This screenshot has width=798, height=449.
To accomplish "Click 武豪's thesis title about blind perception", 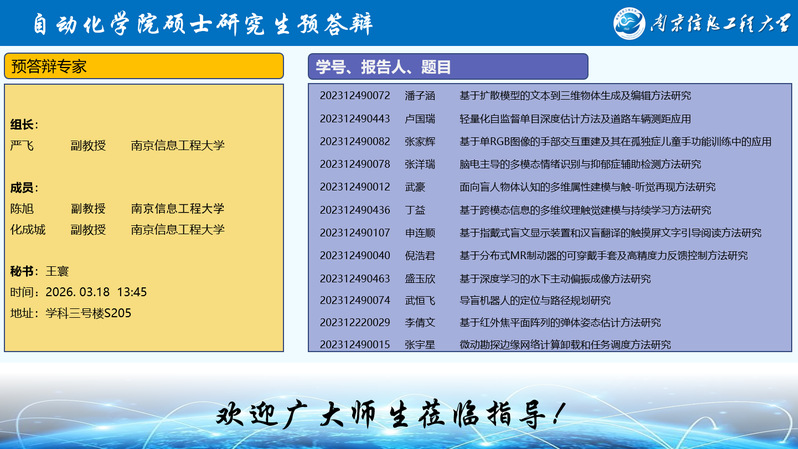I will point(587,187).
